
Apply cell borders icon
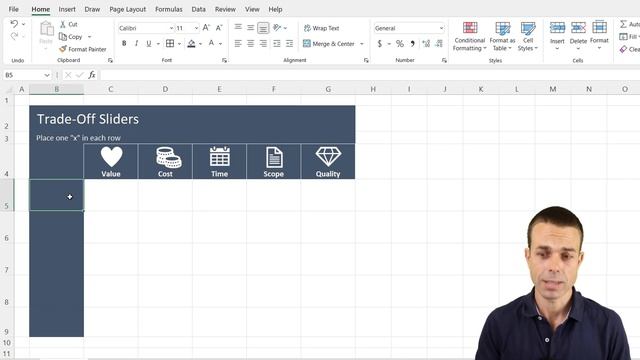tap(170, 43)
